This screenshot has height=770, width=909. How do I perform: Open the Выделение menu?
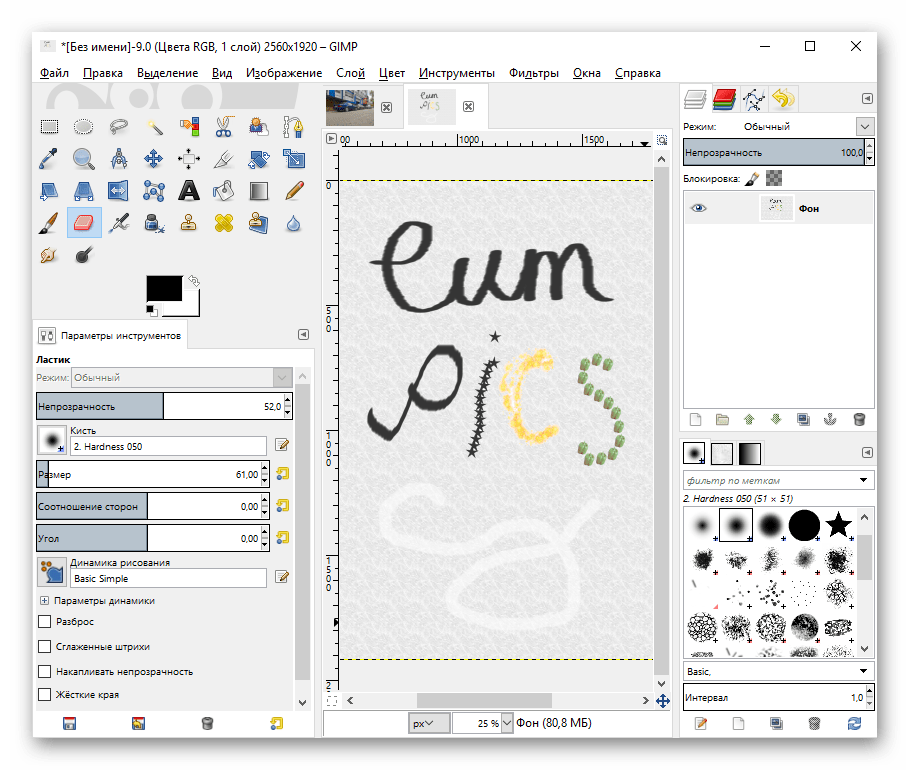tap(168, 73)
